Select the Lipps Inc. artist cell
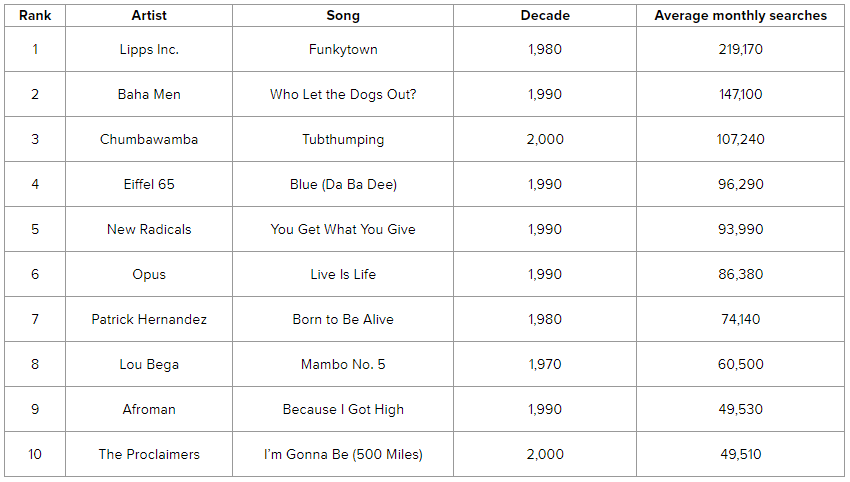The width and height of the screenshot is (850, 482). pos(149,49)
